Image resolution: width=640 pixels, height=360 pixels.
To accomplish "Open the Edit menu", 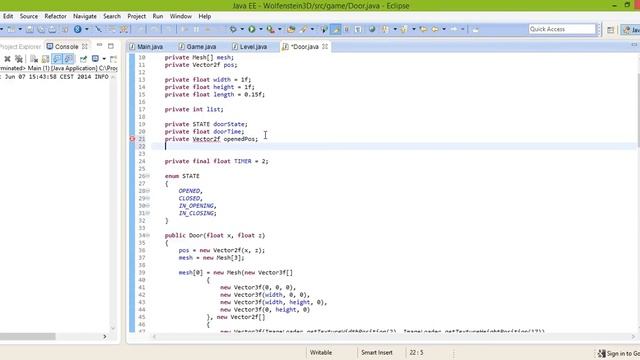I will 8,16.
